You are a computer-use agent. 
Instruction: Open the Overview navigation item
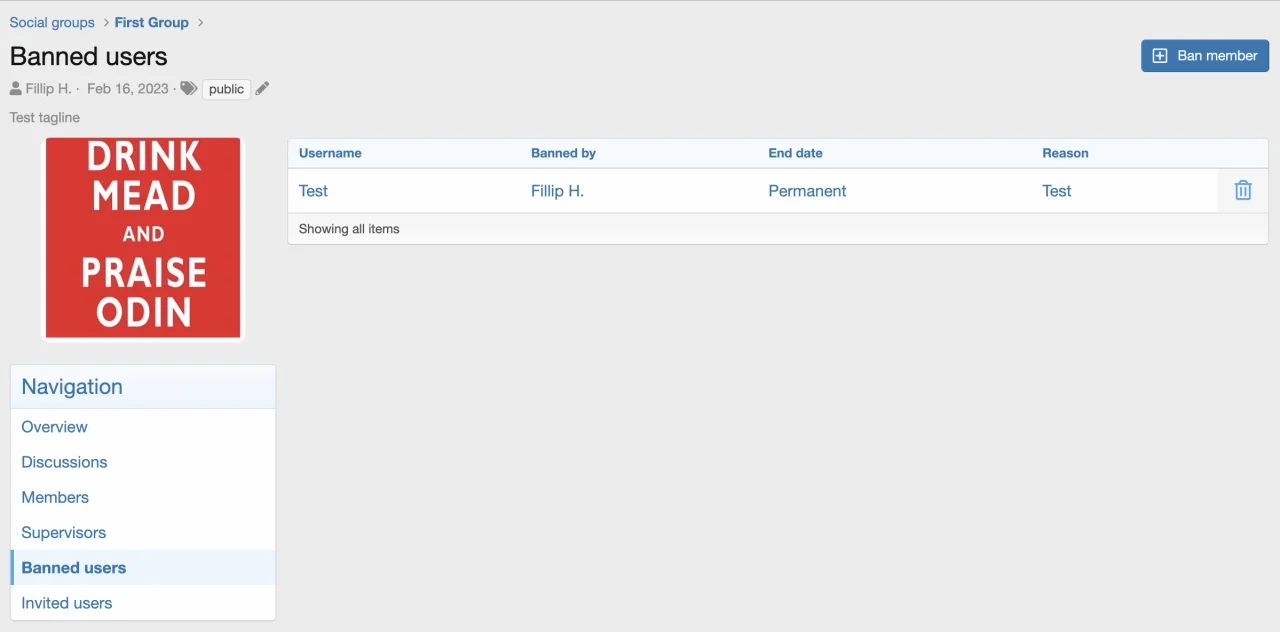[x=54, y=427]
